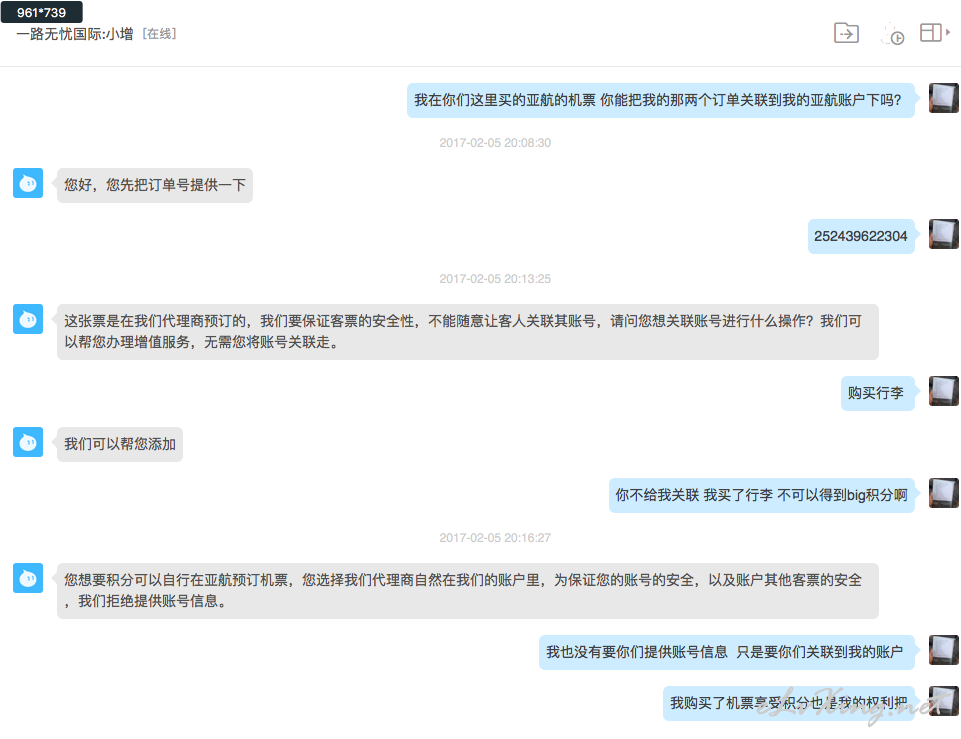The height and width of the screenshot is (739, 961).
Task: Select the 您好，您先把订单号提供一下 bubble
Action: point(155,185)
